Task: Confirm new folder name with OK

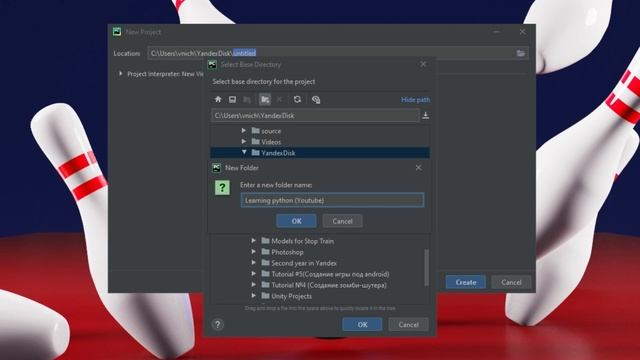Action: (x=296, y=221)
